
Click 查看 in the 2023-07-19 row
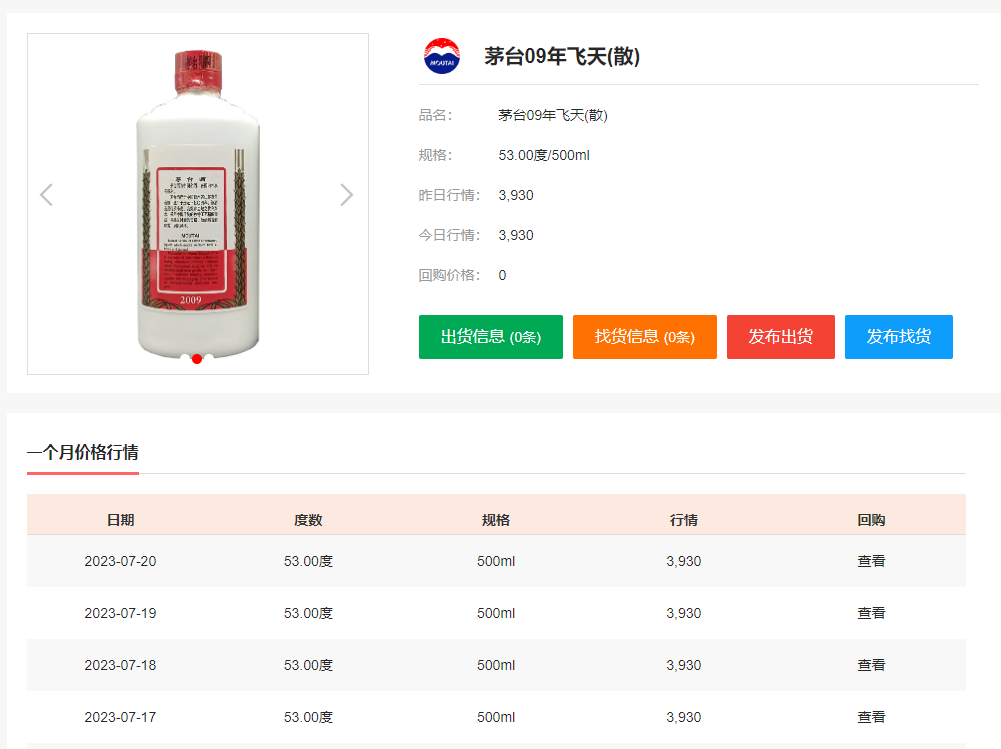pos(870,613)
